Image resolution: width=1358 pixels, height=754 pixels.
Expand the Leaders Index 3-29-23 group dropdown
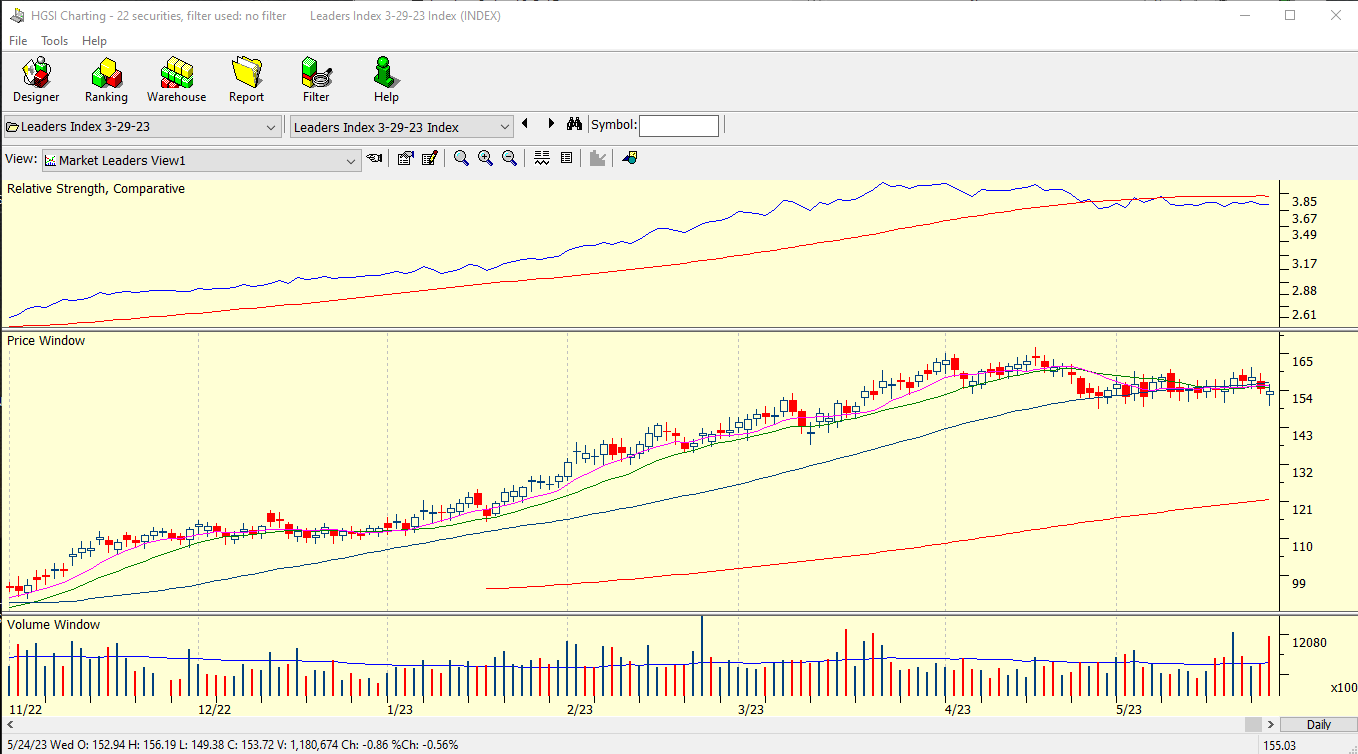pyautogui.click(x=271, y=127)
